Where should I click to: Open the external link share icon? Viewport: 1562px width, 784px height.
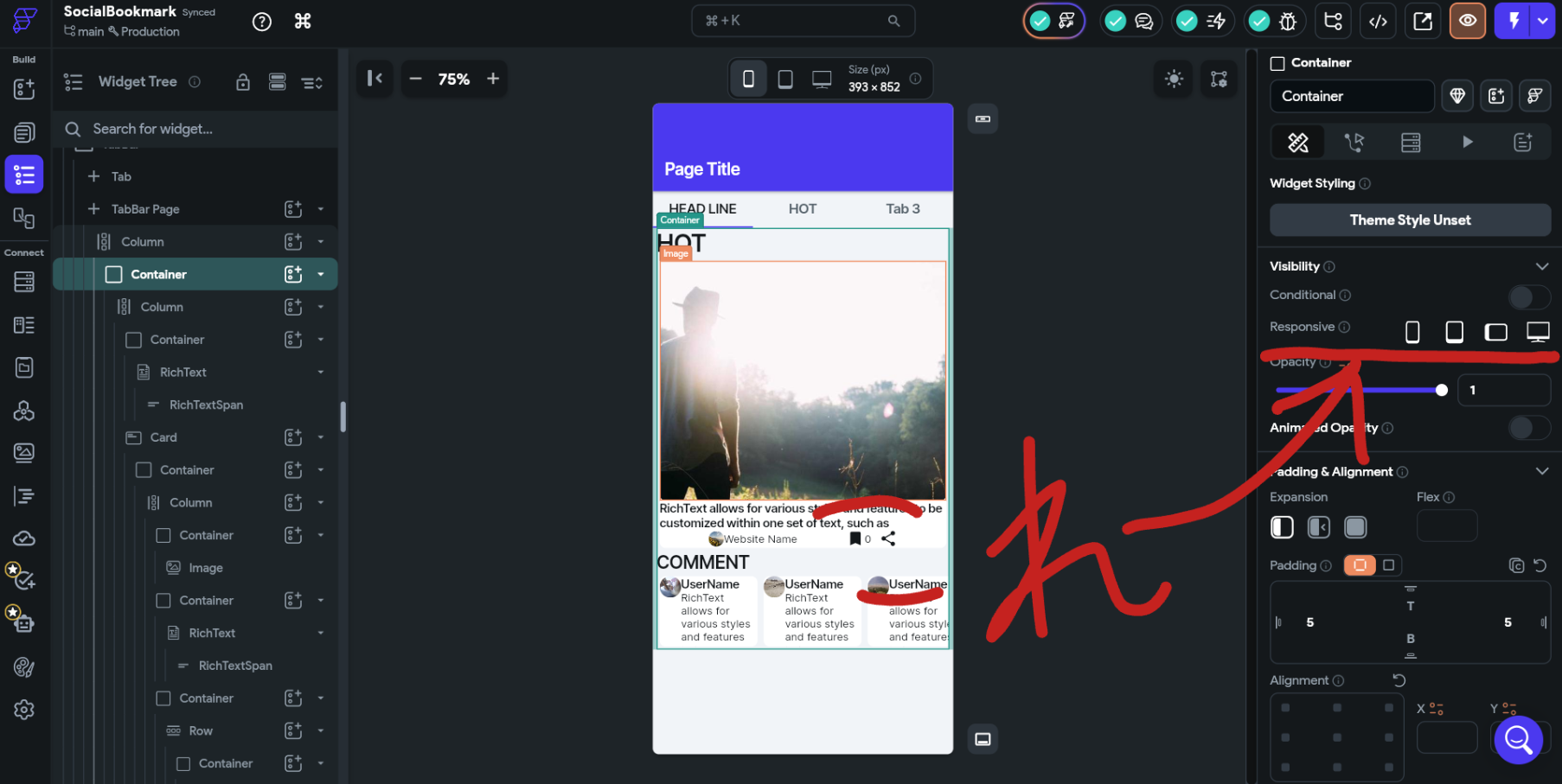coord(1423,22)
